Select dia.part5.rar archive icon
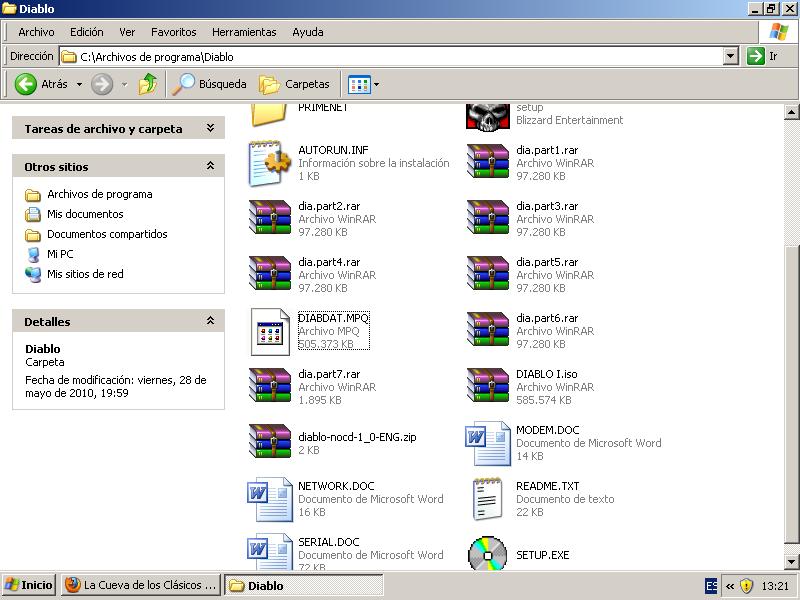Screen dimensions: 800x600 [488, 273]
